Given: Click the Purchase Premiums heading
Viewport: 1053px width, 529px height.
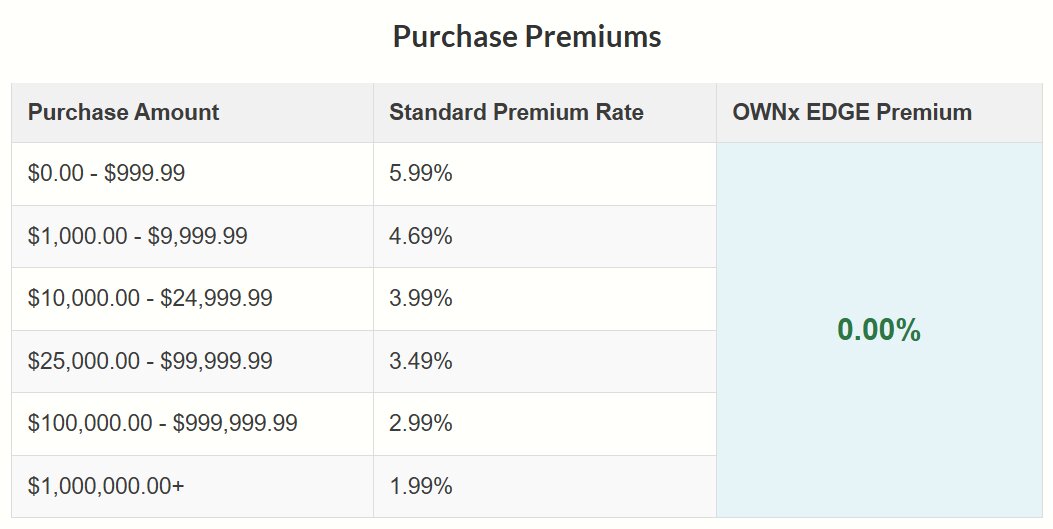Looking at the screenshot, I should (x=526, y=37).
